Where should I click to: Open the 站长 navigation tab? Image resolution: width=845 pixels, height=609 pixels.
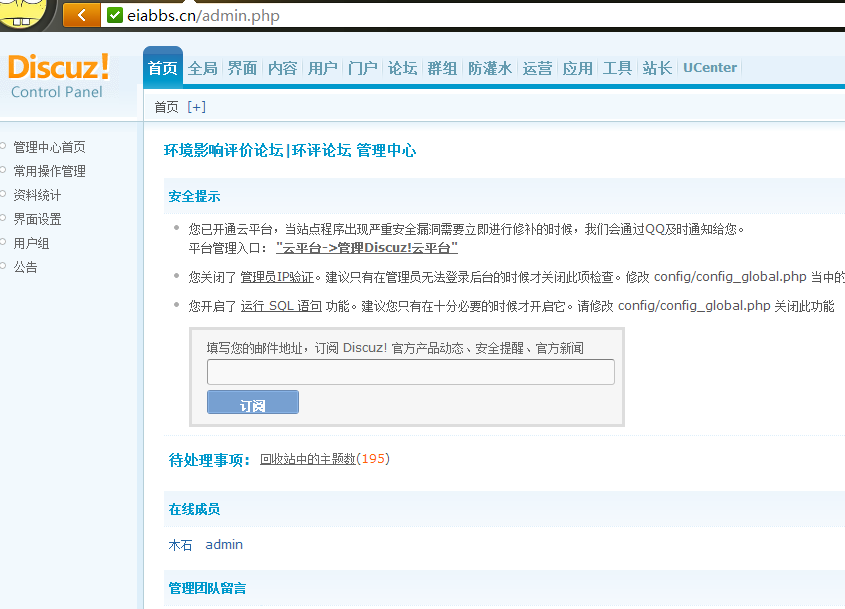[657, 68]
